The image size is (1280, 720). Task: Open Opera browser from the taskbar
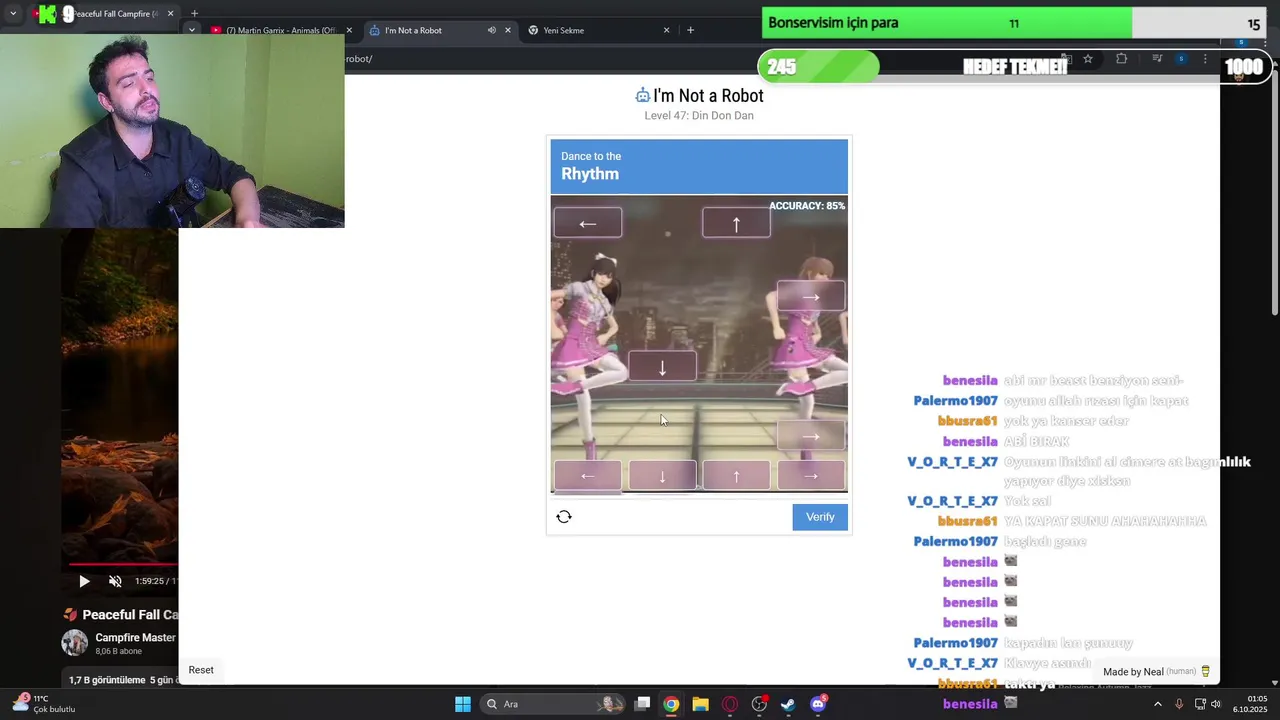pyautogui.click(x=730, y=704)
